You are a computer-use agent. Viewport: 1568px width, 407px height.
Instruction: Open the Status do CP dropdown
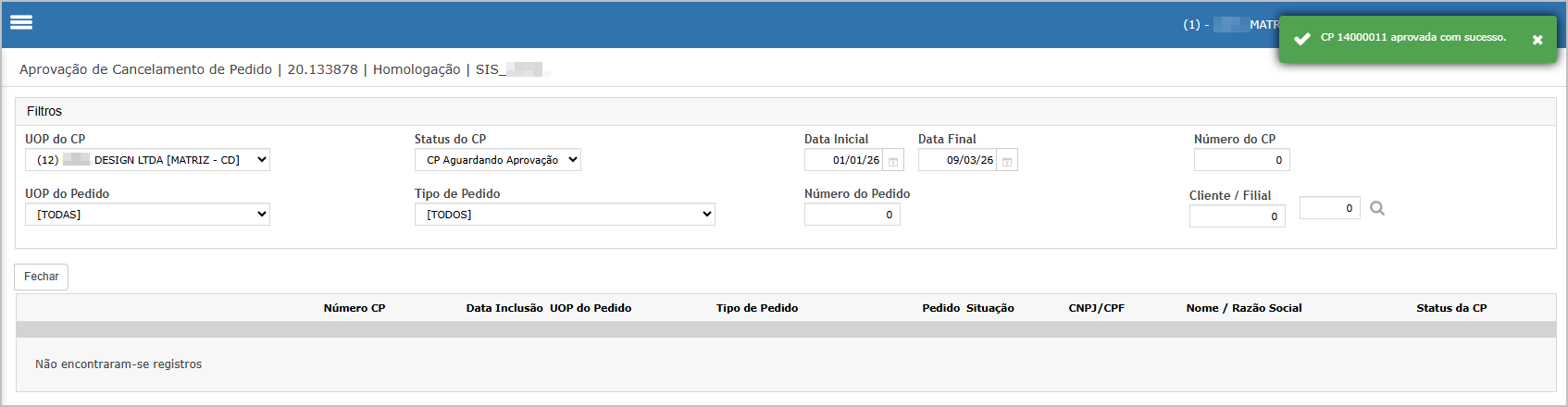click(x=497, y=160)
